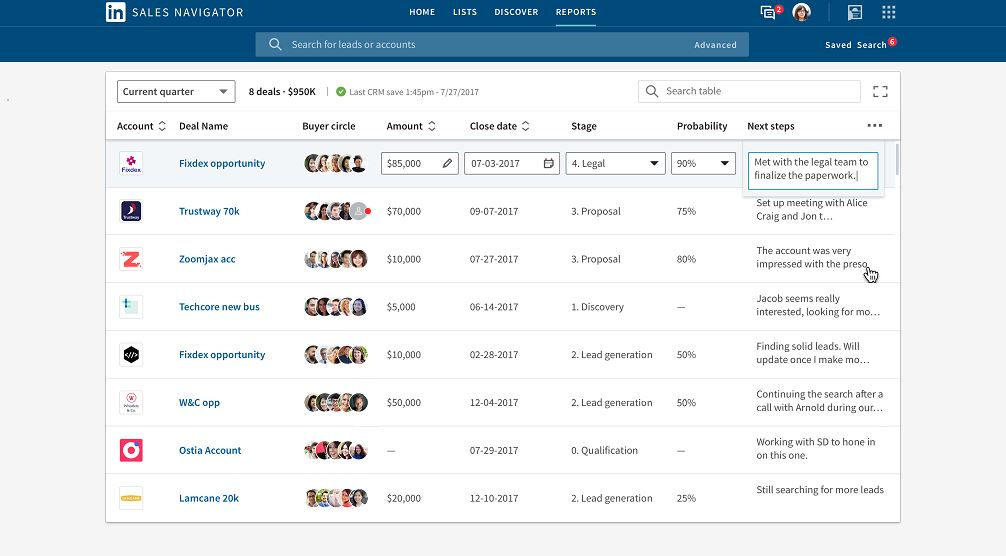1006x556 pixels.
Task: Open the Trustway 70k deal
Action: 209,211
